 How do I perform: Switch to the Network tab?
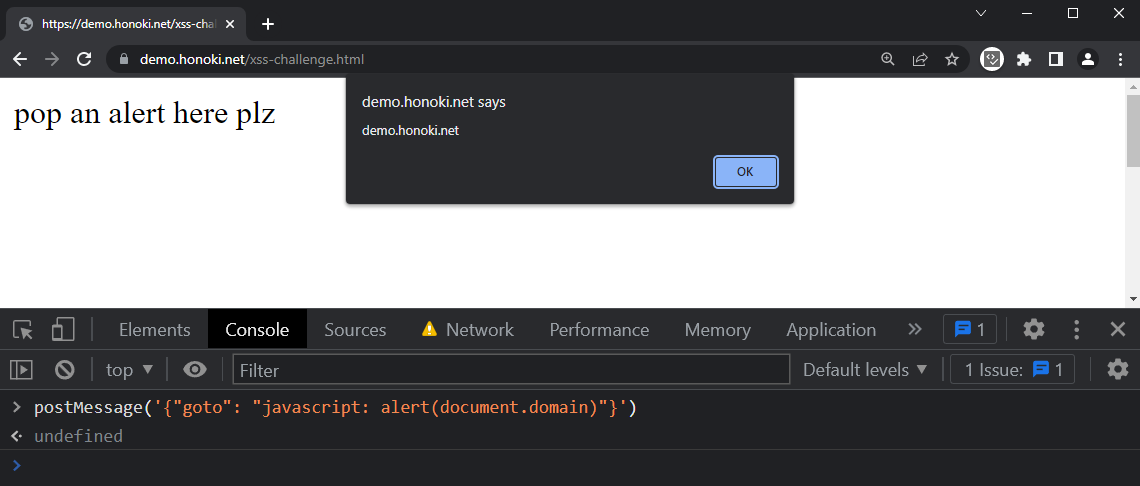pyautogui.click(x=467, y=330)
